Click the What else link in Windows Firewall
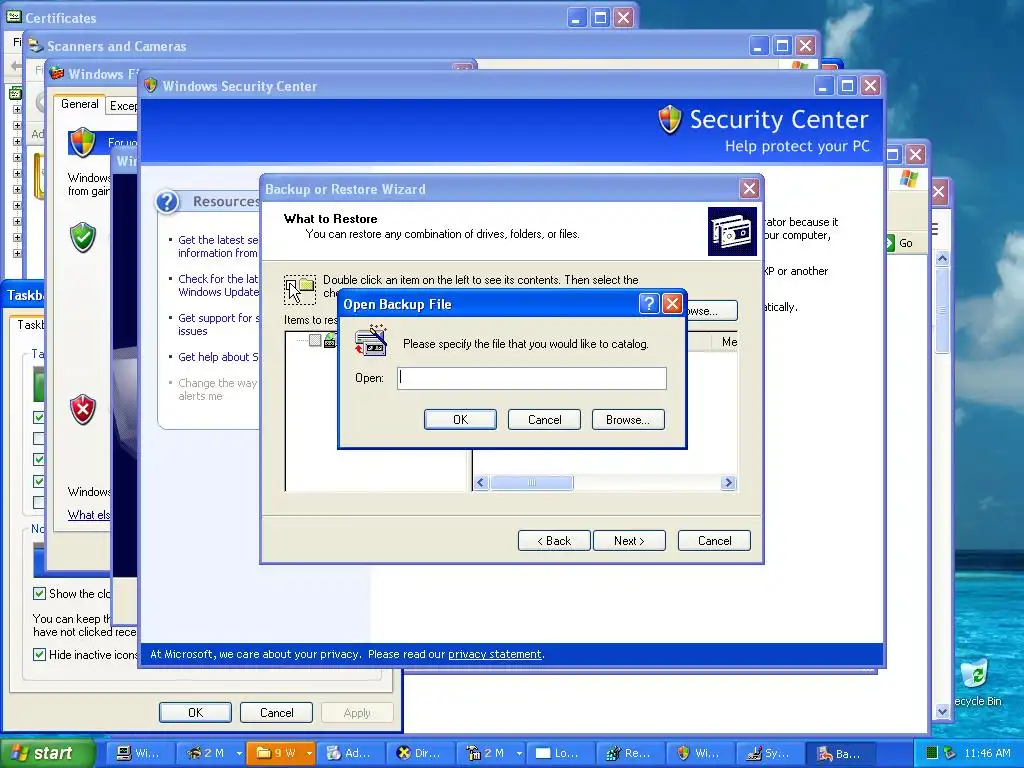Image resolution: width=1024 pixels, height=768 pixels. pyautogui.click(x=89, y=515)
